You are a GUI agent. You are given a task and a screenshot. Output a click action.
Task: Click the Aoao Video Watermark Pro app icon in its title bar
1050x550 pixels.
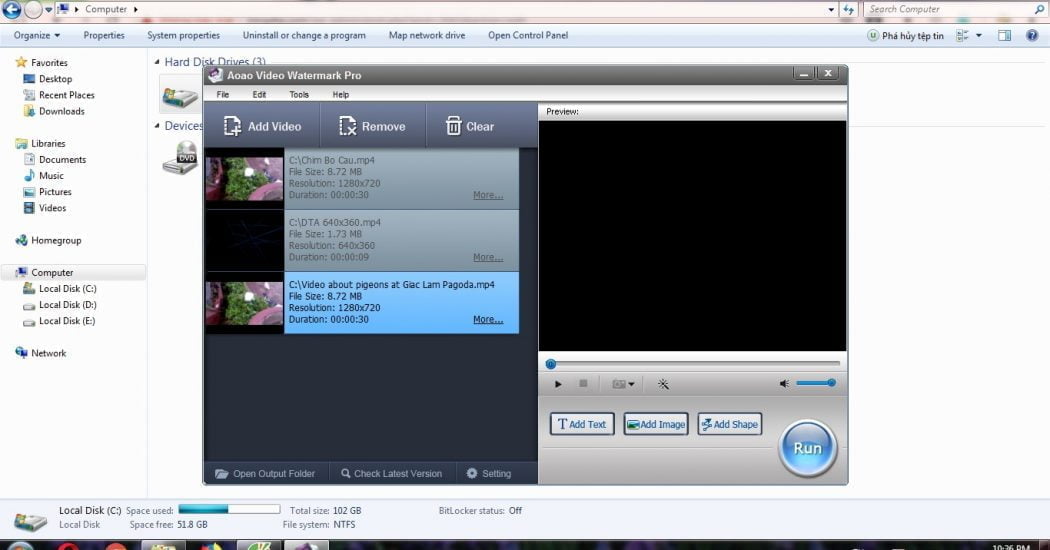point(215,75)
